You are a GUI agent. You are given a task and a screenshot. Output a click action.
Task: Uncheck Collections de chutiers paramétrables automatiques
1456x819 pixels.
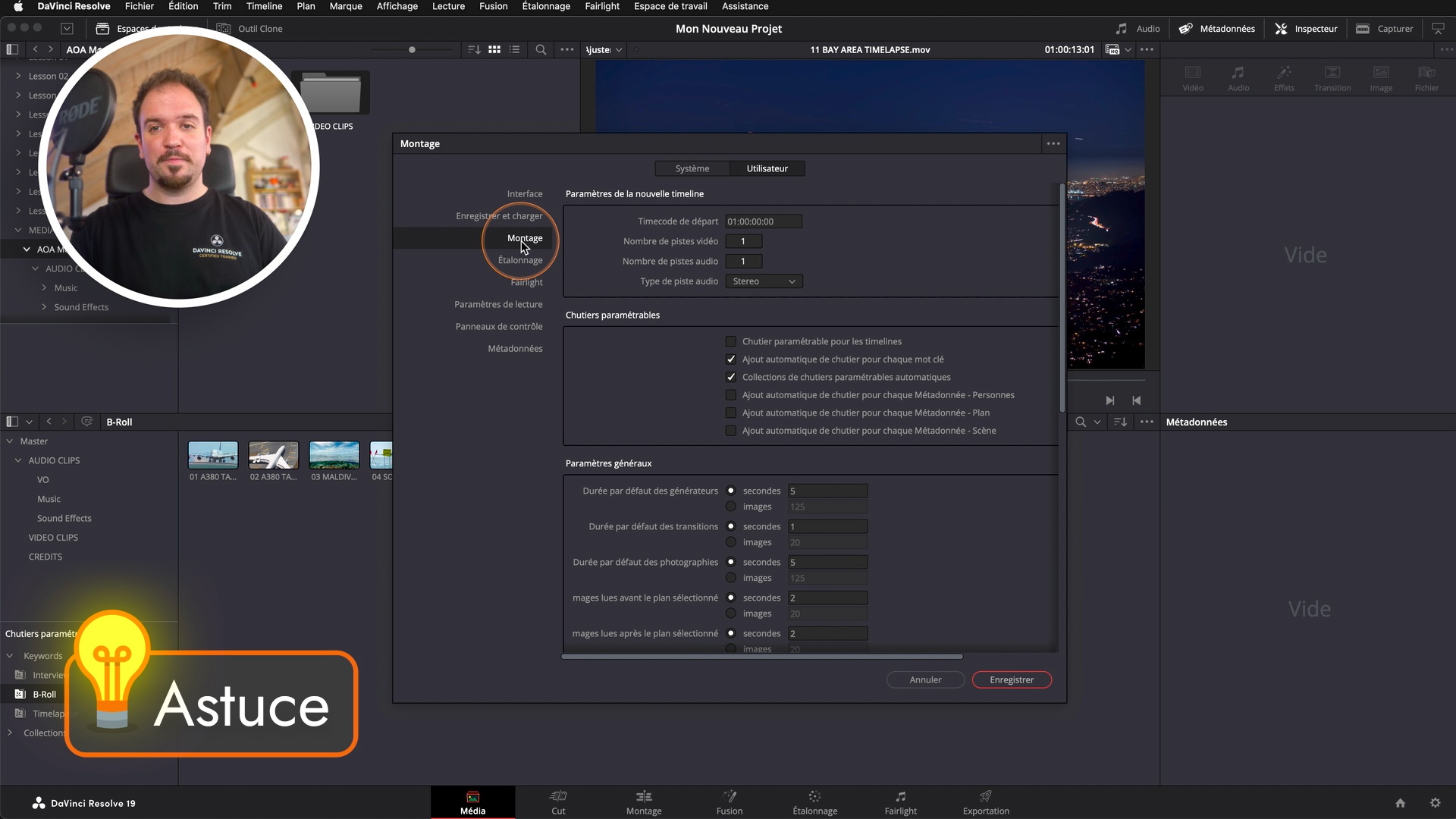pyautogui.click(x=731, y=377)
